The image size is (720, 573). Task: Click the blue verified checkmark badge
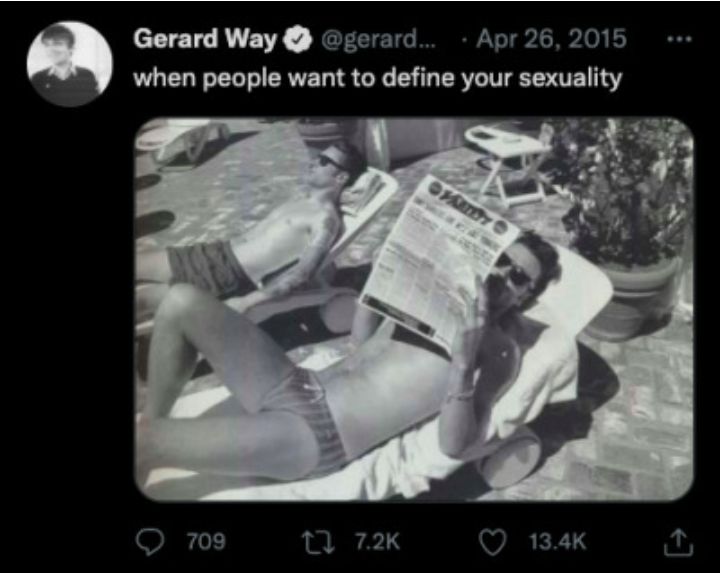(x=297, y=39)
